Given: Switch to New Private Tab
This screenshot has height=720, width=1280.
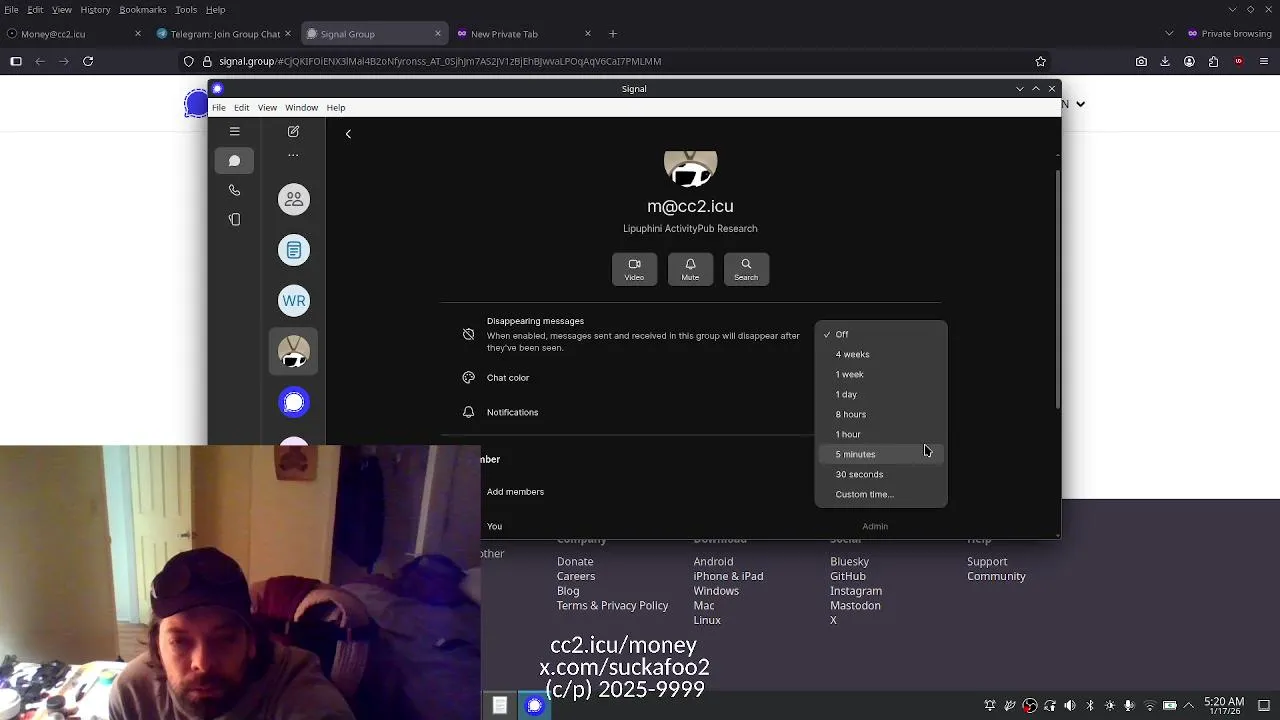Looking at the screenshot, I should tap(524, 34).
